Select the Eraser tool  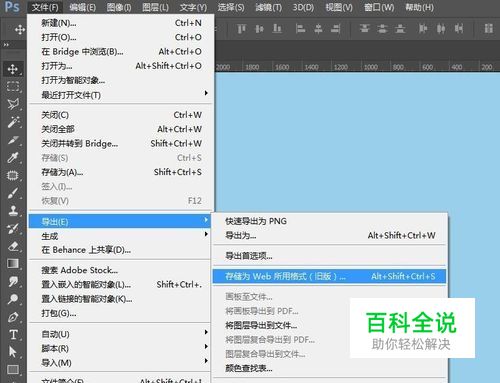pos(13,246)
